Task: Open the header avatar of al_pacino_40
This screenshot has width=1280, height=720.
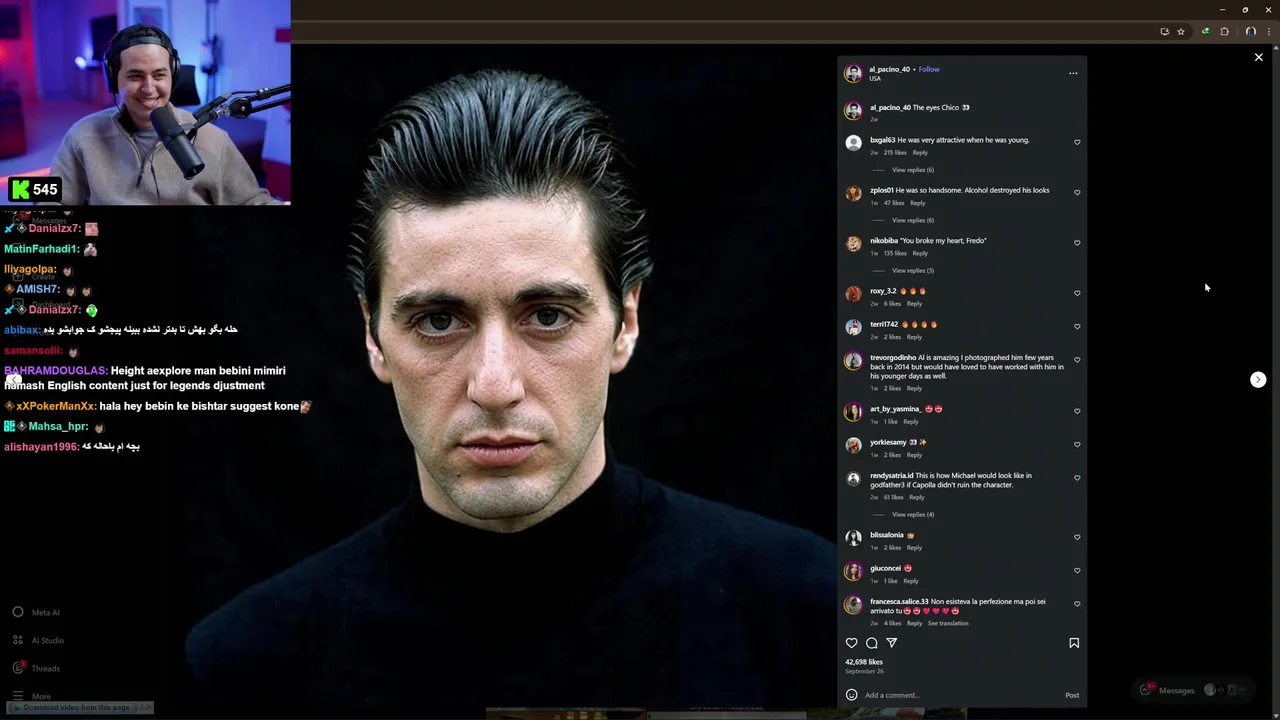Action: 853,73
